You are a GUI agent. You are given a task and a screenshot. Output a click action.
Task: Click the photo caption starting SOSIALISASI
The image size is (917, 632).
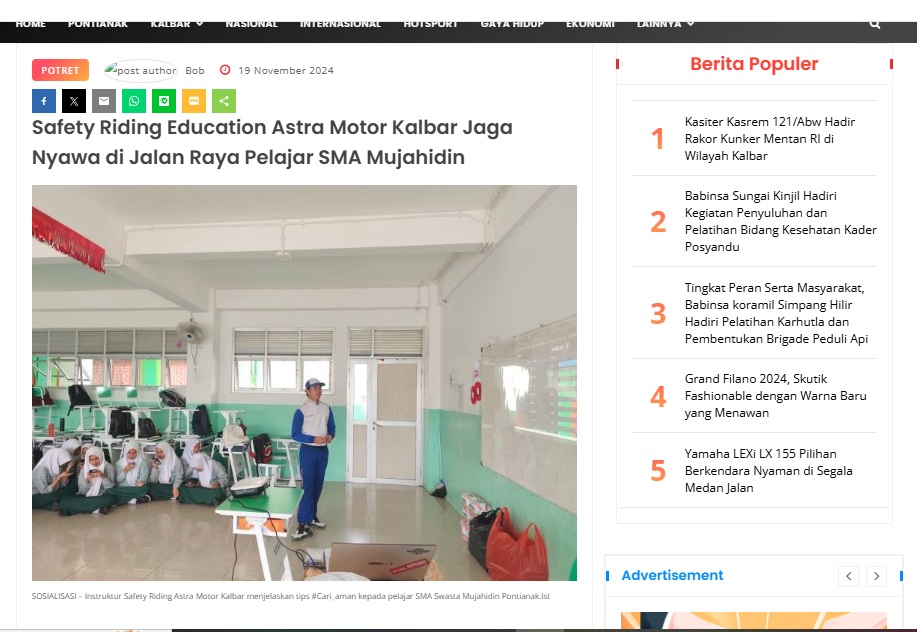(291, 596)
